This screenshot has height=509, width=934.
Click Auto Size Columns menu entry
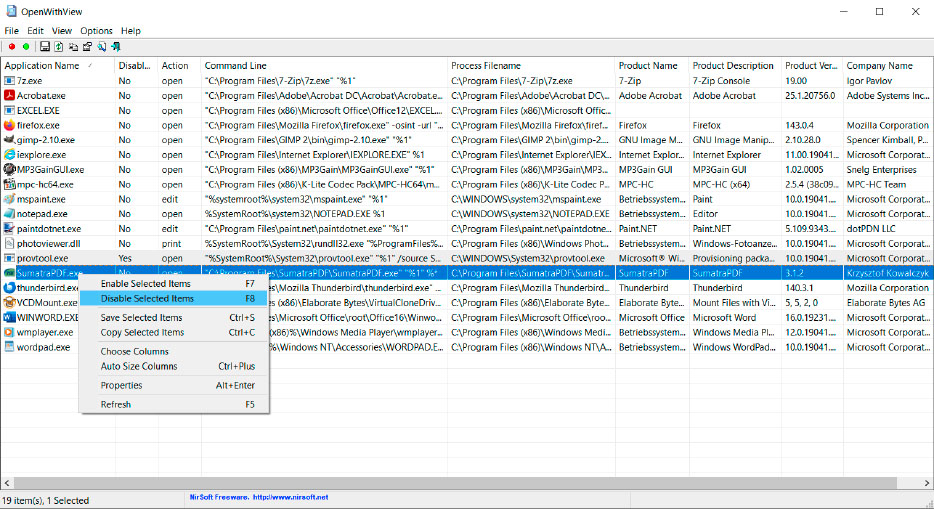pos(138,366)
